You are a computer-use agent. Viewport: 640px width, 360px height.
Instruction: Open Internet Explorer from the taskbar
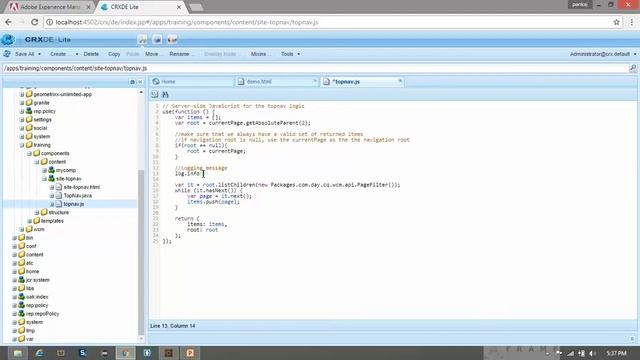39,353
